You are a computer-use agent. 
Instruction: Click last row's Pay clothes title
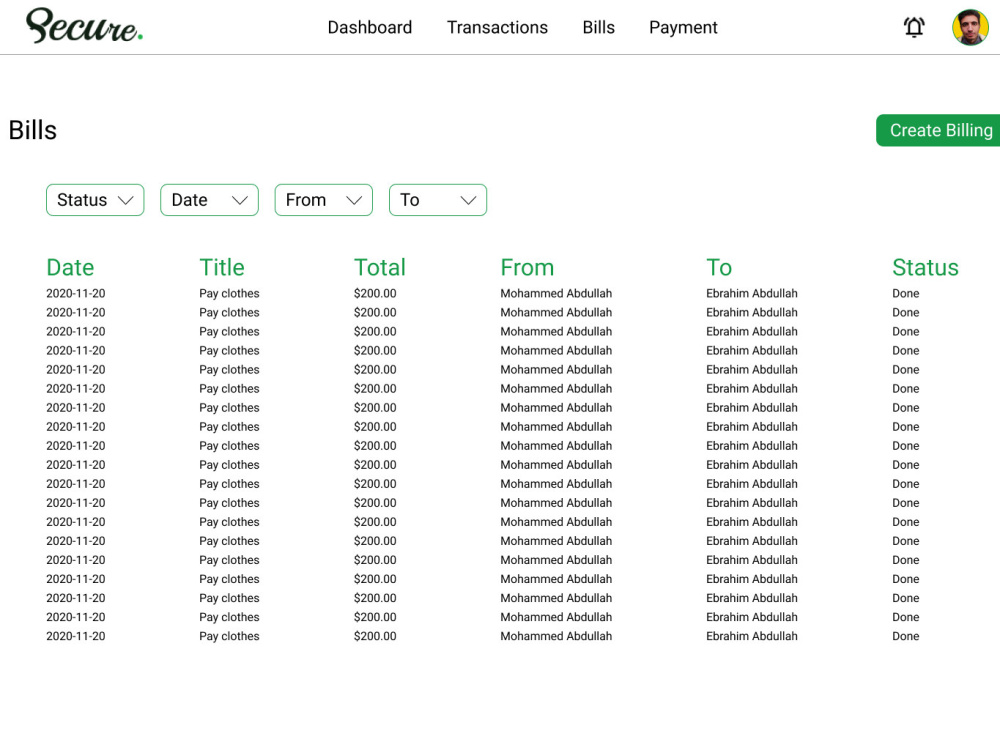[229, 636]
